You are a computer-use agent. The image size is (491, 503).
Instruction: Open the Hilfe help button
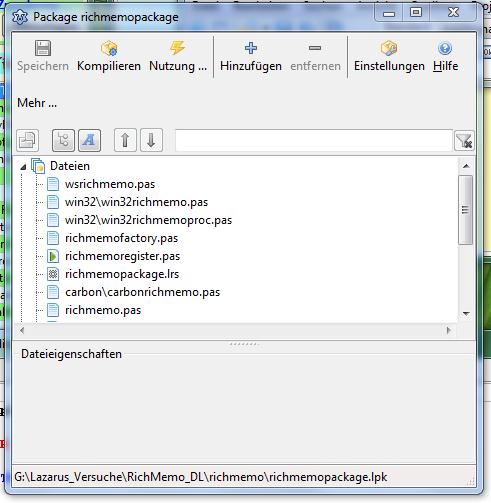445,56
